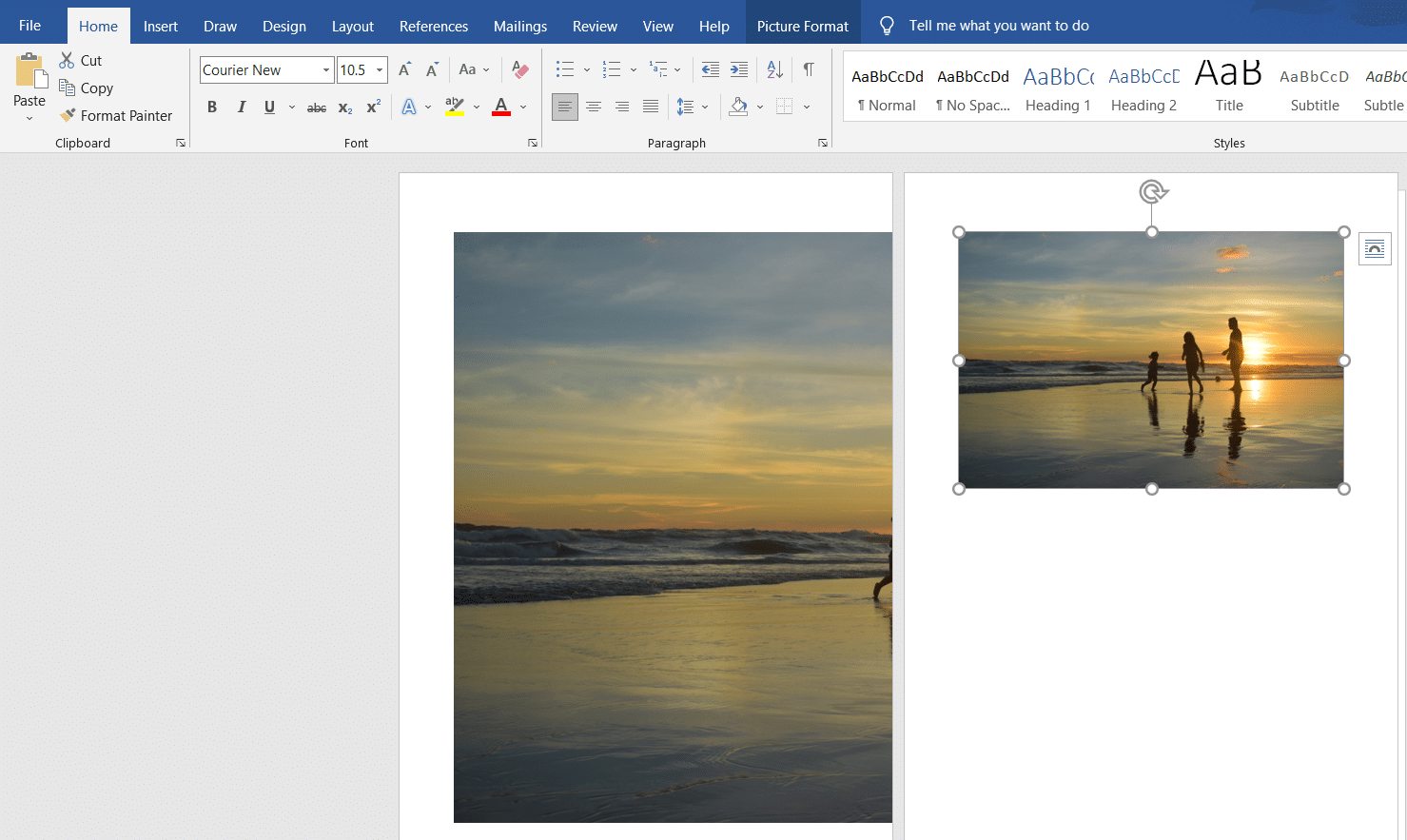The image size is (1407, 840).
Task: Apply the Title style
Action: point(1229,89)
